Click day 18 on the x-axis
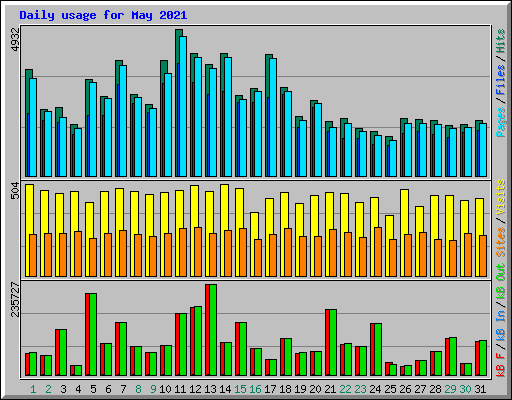 (285, 389)
